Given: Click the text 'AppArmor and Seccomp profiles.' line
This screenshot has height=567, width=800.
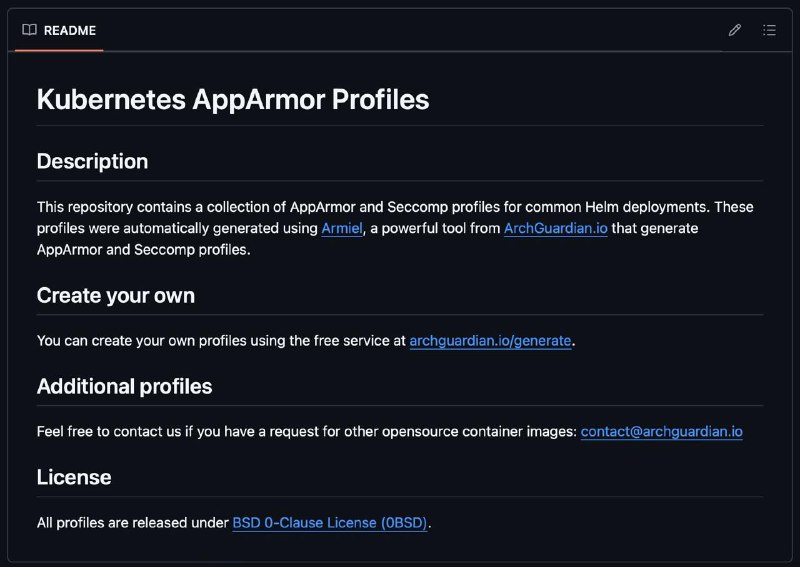Looking at the screenshot, I should tap(143, 250).
